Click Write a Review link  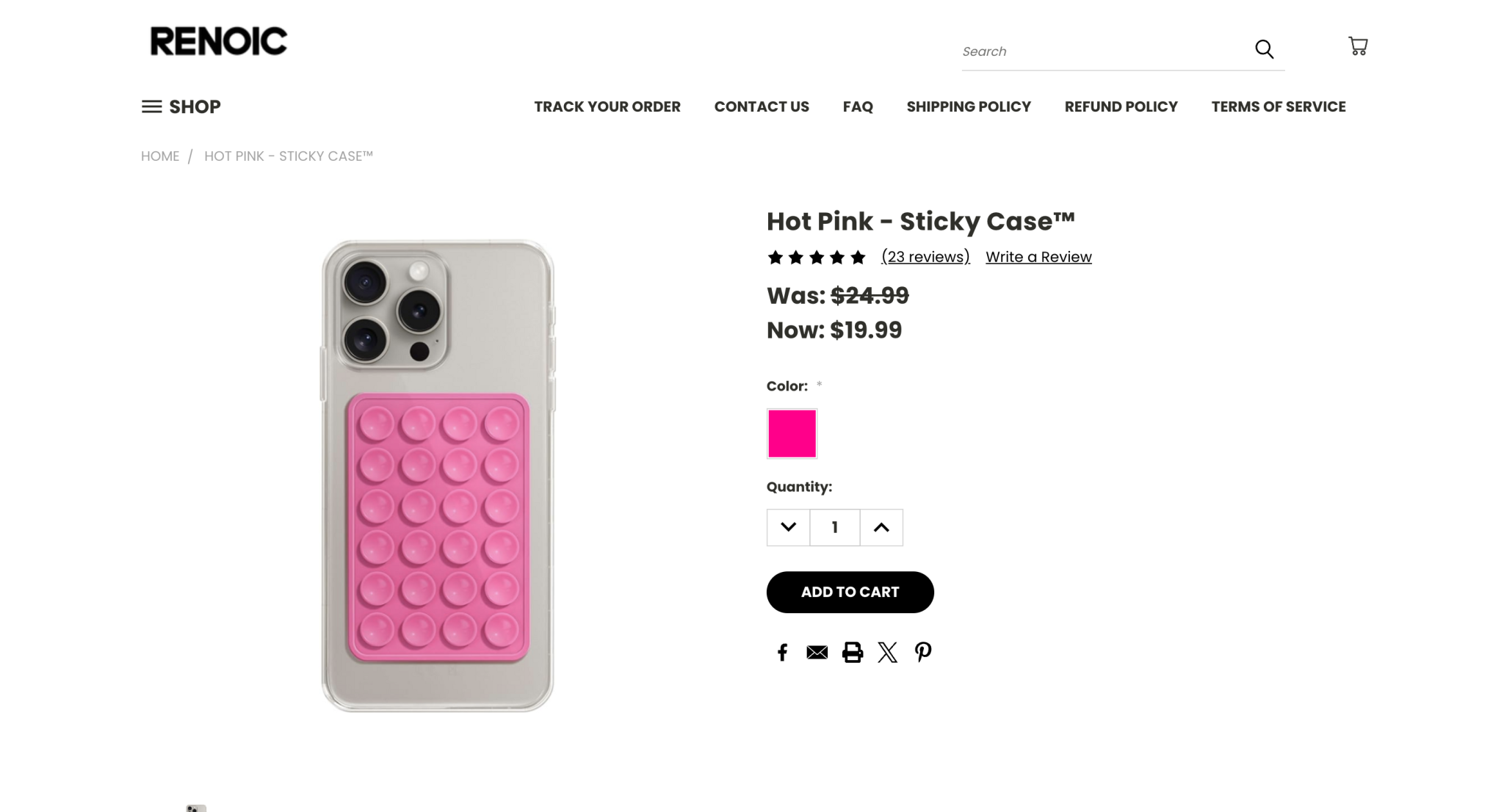[x=1038, y=257]
